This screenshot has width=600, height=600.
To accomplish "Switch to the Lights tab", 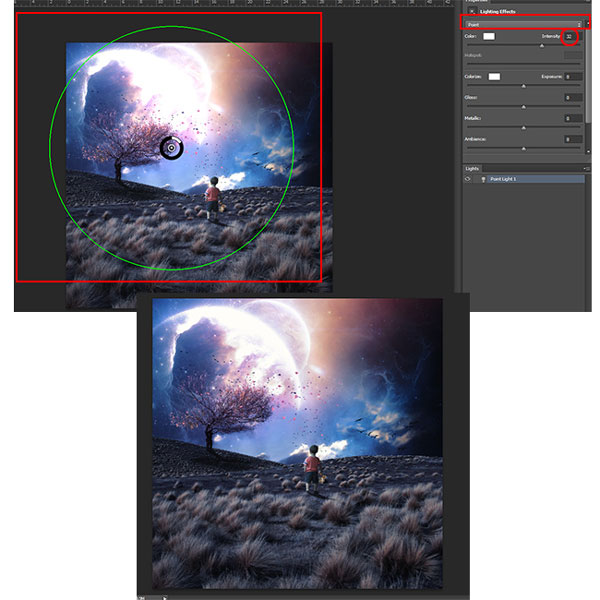I will point(472,169).
